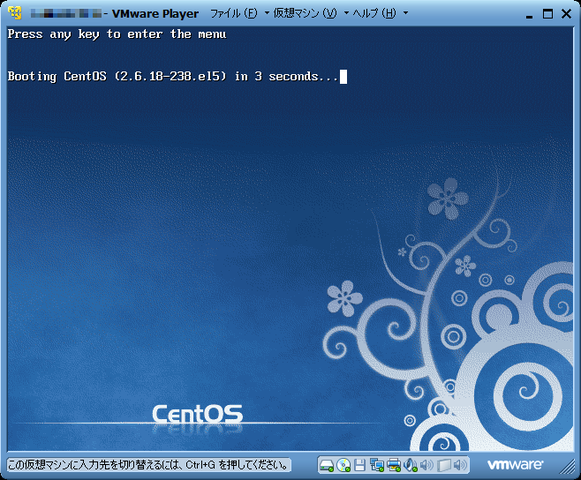581x480 pixels.
Task: Open the 仮想マシン (V) menu
Action: point(305,14)
